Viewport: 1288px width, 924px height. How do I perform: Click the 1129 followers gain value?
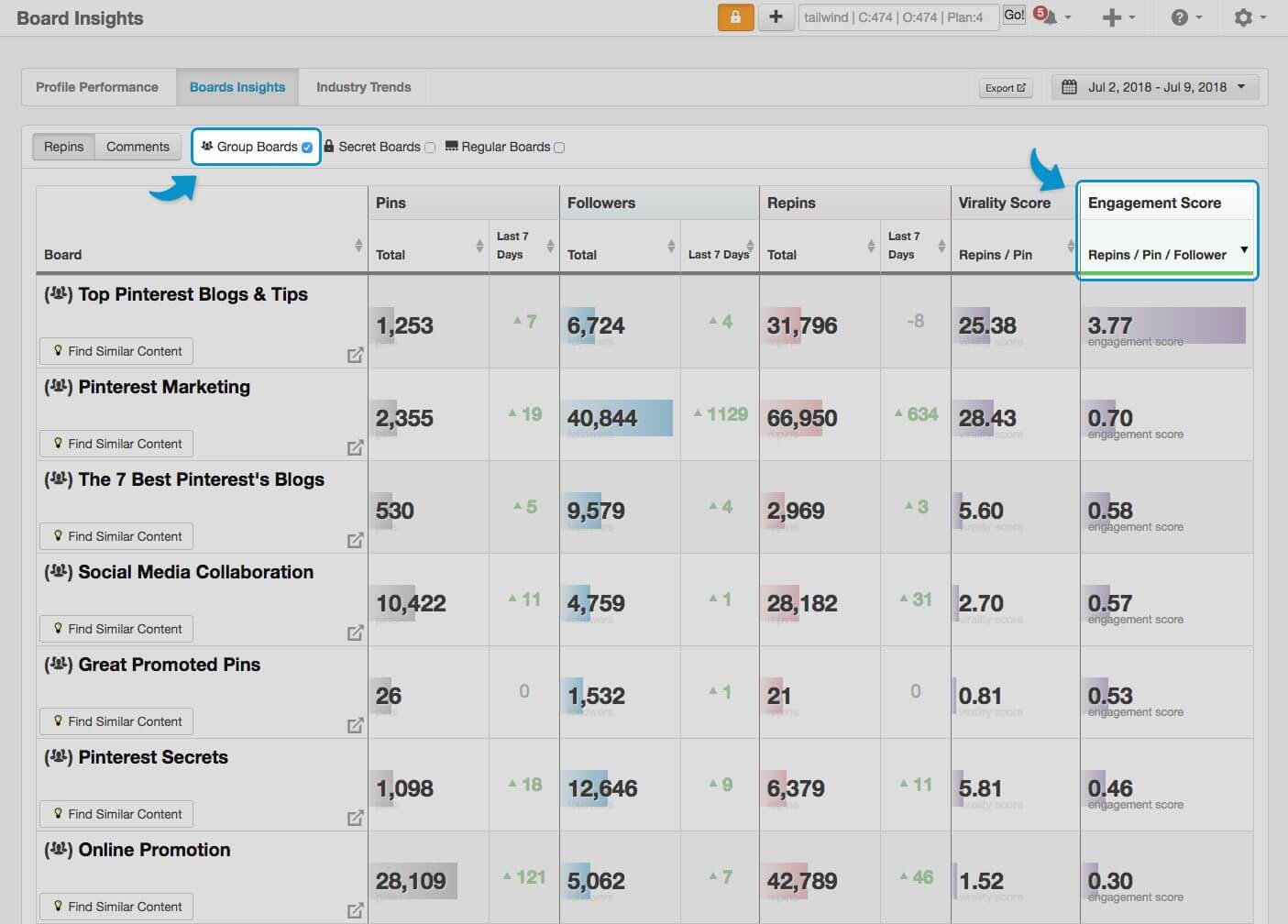727,414
